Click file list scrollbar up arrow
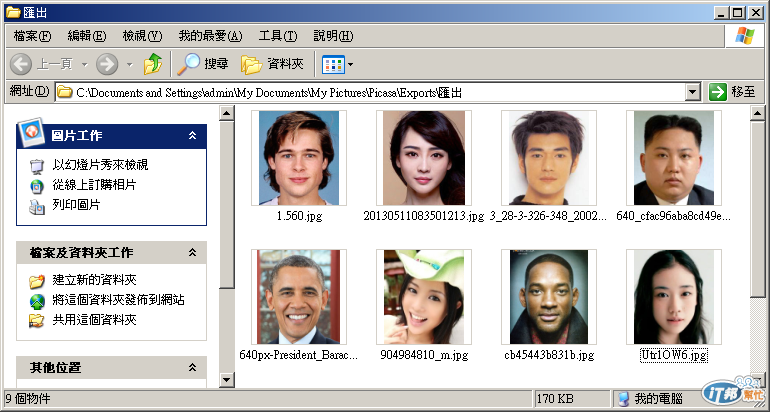Screen dimensions: 770x412 758,114
